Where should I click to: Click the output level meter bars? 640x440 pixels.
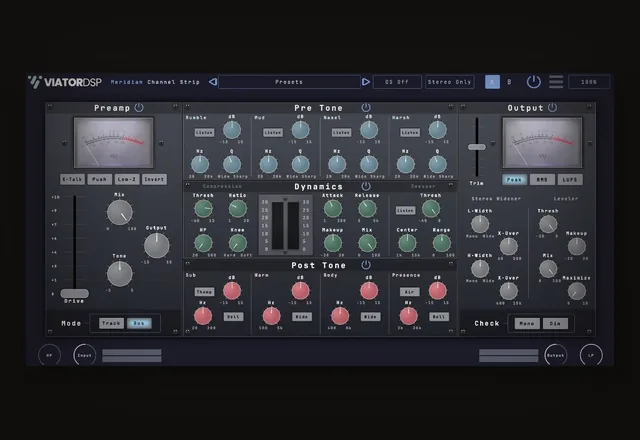pyautogui.click(x=509, y=355)
